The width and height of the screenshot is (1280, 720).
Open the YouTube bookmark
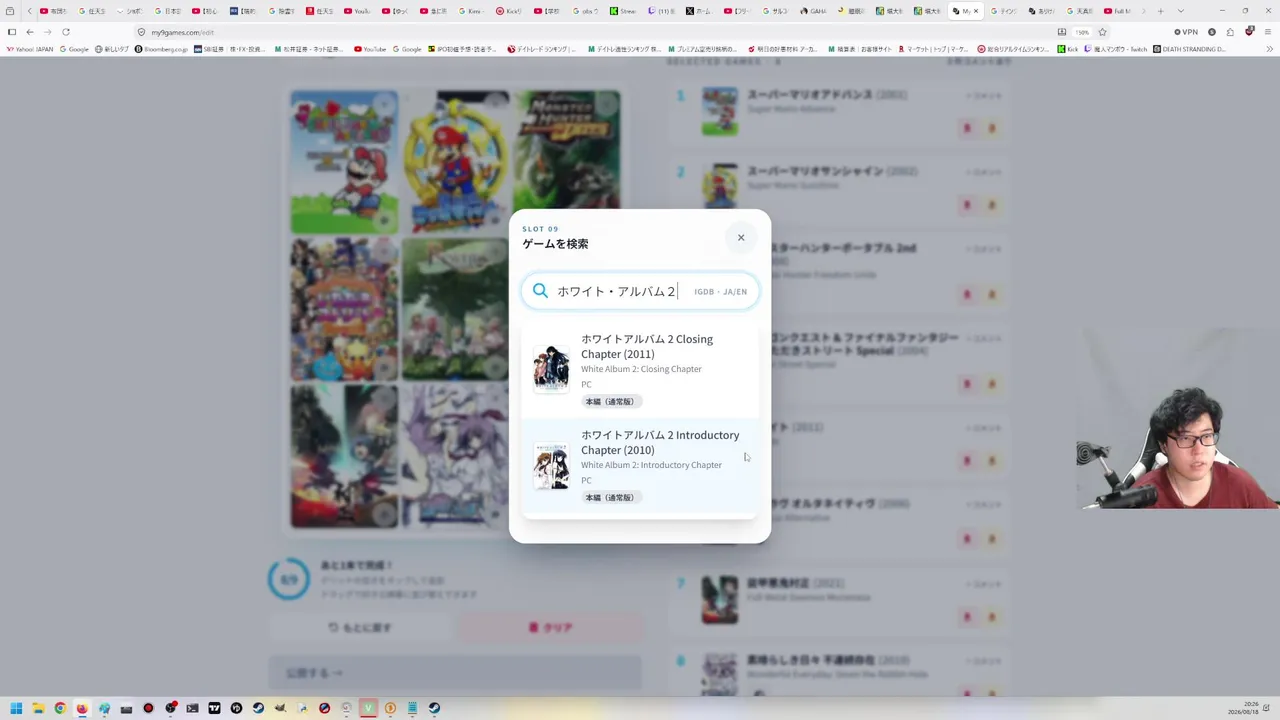click(x=370, y=49)
